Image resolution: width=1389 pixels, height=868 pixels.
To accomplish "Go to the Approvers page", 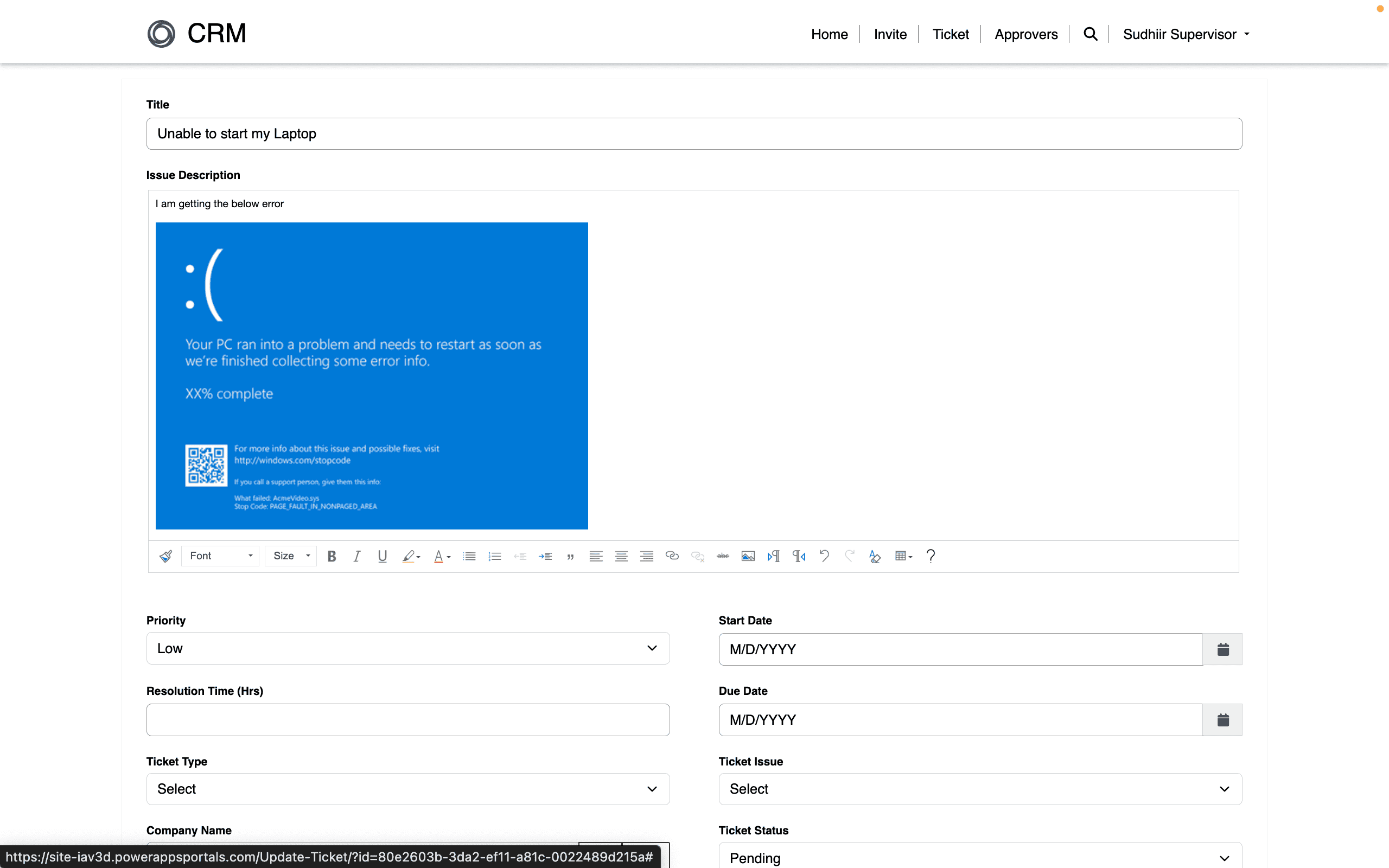I will (x=1025, y=34).
